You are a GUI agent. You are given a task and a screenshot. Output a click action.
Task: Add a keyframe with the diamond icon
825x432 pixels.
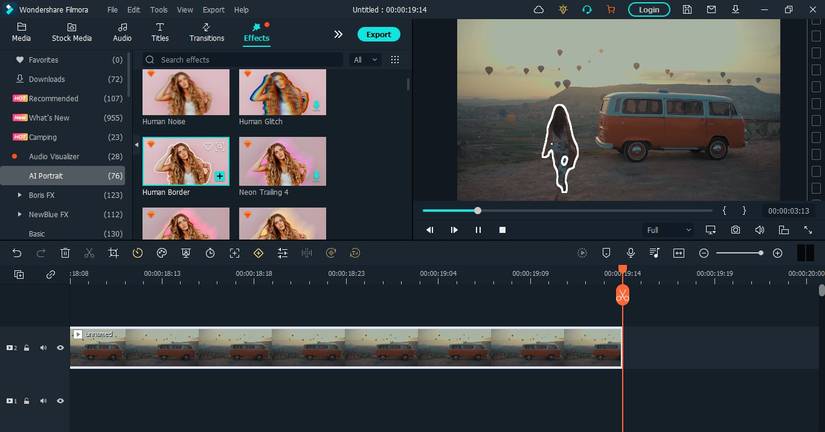(x=258, y=253)
